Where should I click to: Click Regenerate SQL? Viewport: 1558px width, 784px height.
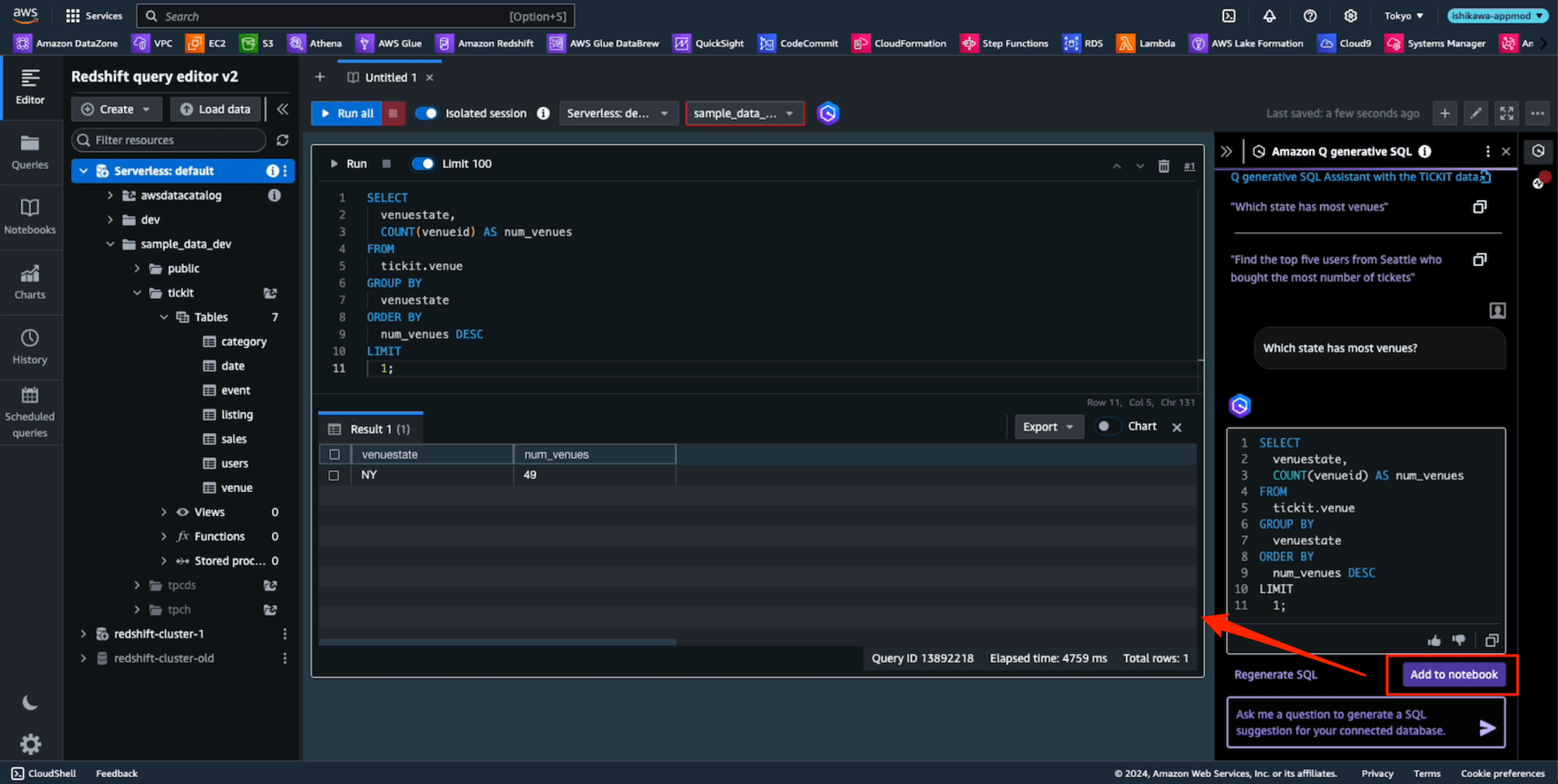pos(1276,675)
